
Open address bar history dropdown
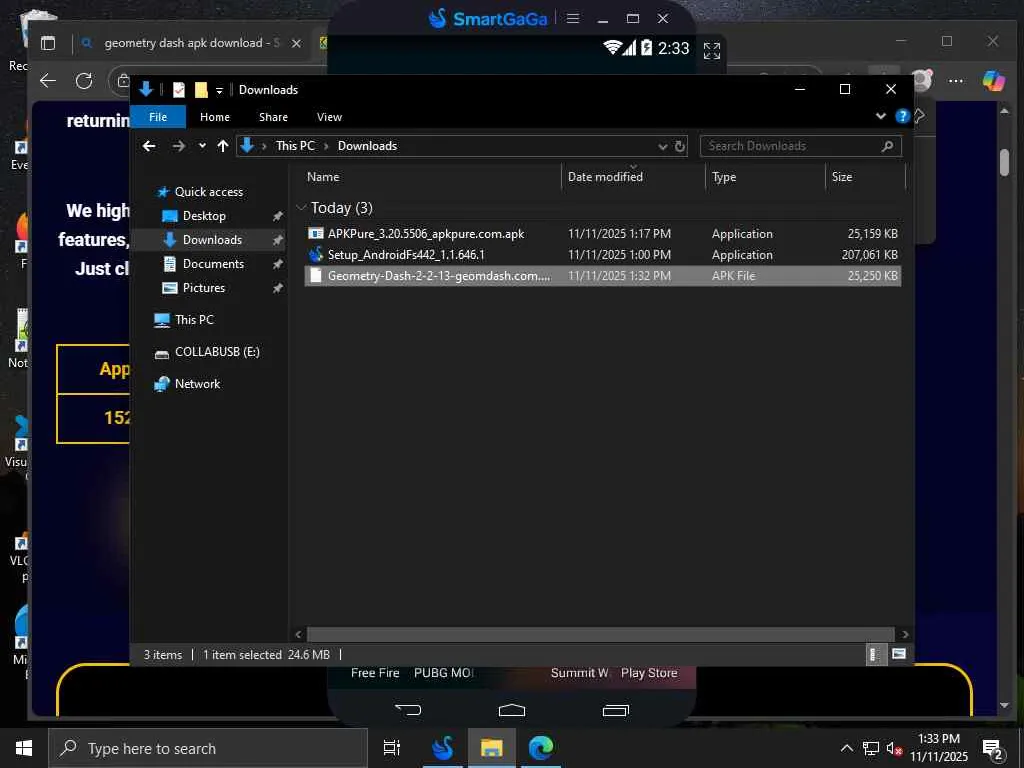coord(662,146)
